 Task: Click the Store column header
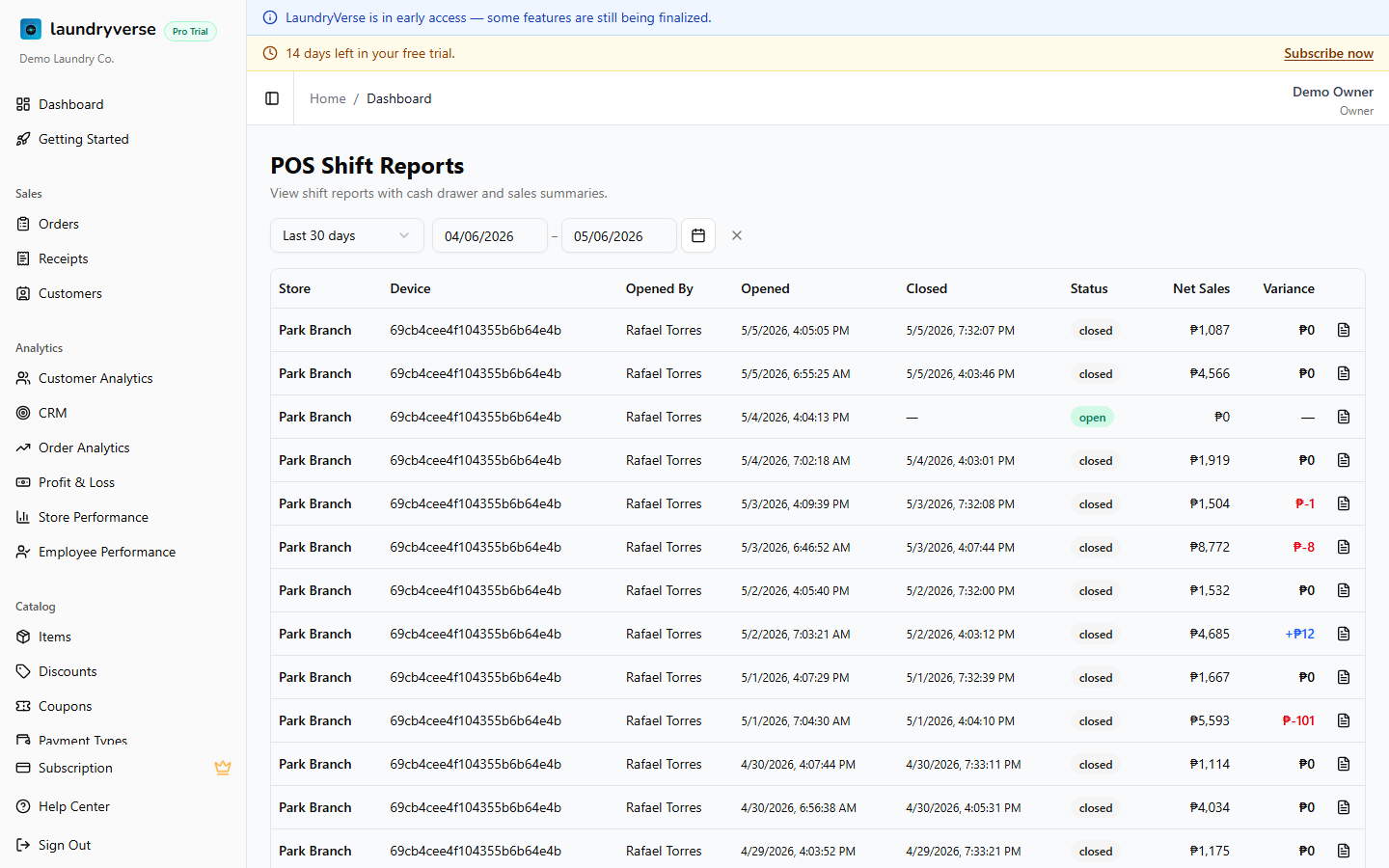point(294,288)
